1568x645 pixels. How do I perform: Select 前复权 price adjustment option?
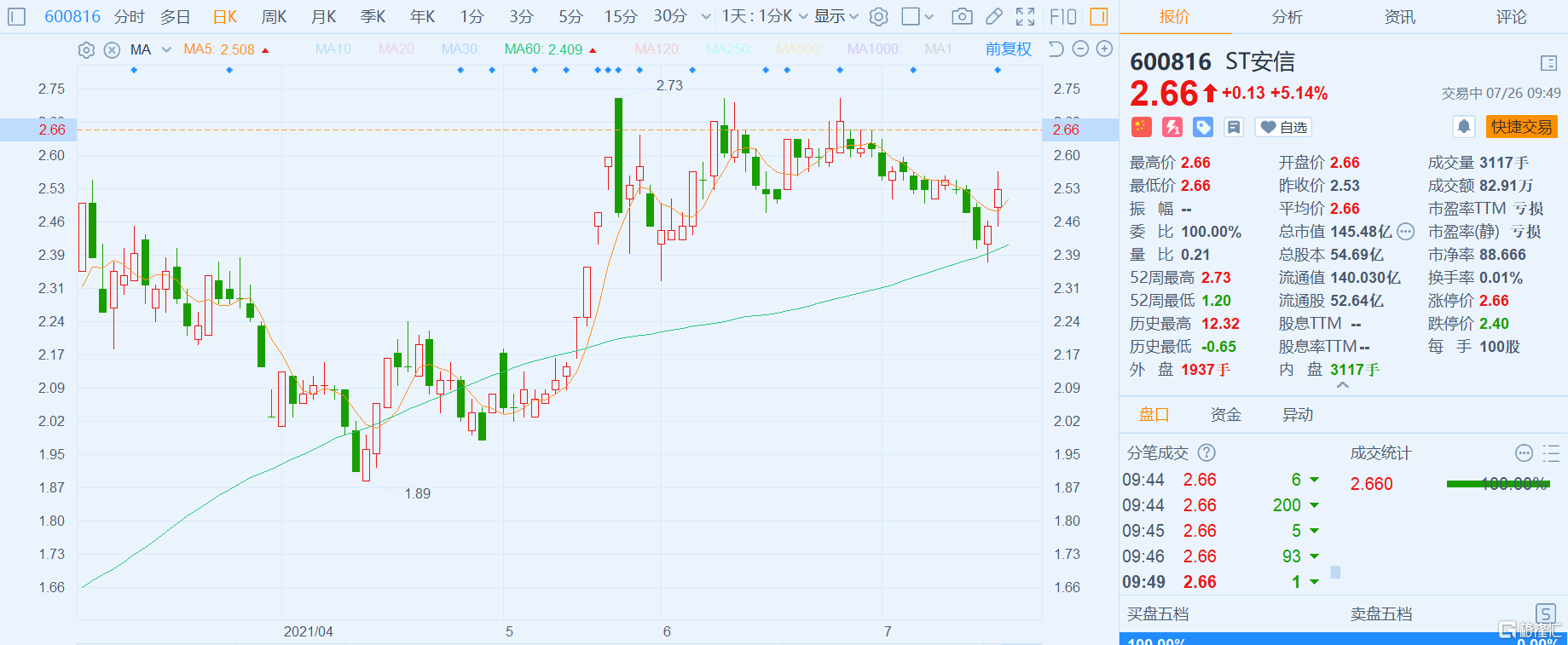(x=1009, y=49)
